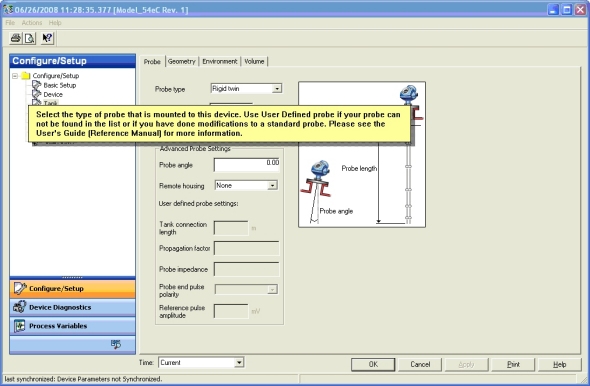The image size is (590, 386).
Task: Click the 'User defined probe settings:' label
Action: [198, 204]
